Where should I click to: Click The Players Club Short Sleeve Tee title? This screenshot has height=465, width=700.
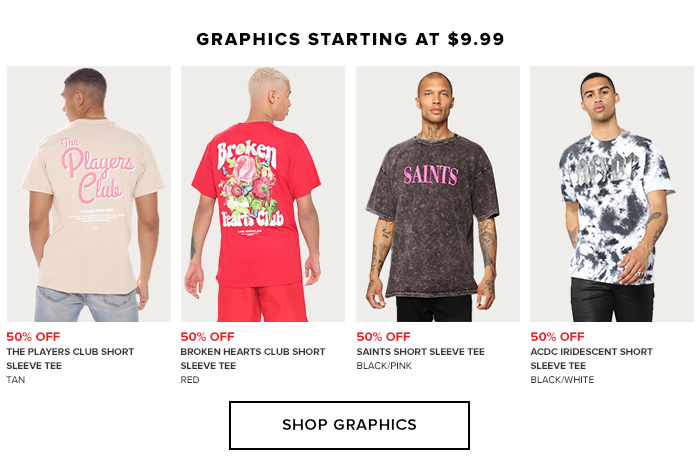(70, 358)
